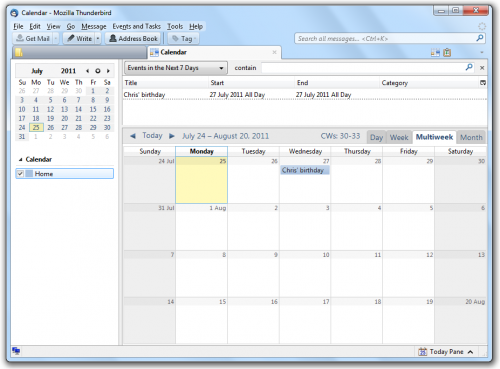
Task: Open the Events in the Next 7 Days dropdown
Action: [x=176, y=68]
